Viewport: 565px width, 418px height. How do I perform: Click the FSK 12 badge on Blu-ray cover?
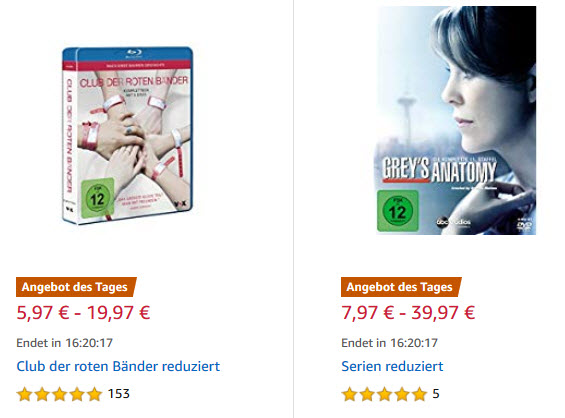click(97, 198)
